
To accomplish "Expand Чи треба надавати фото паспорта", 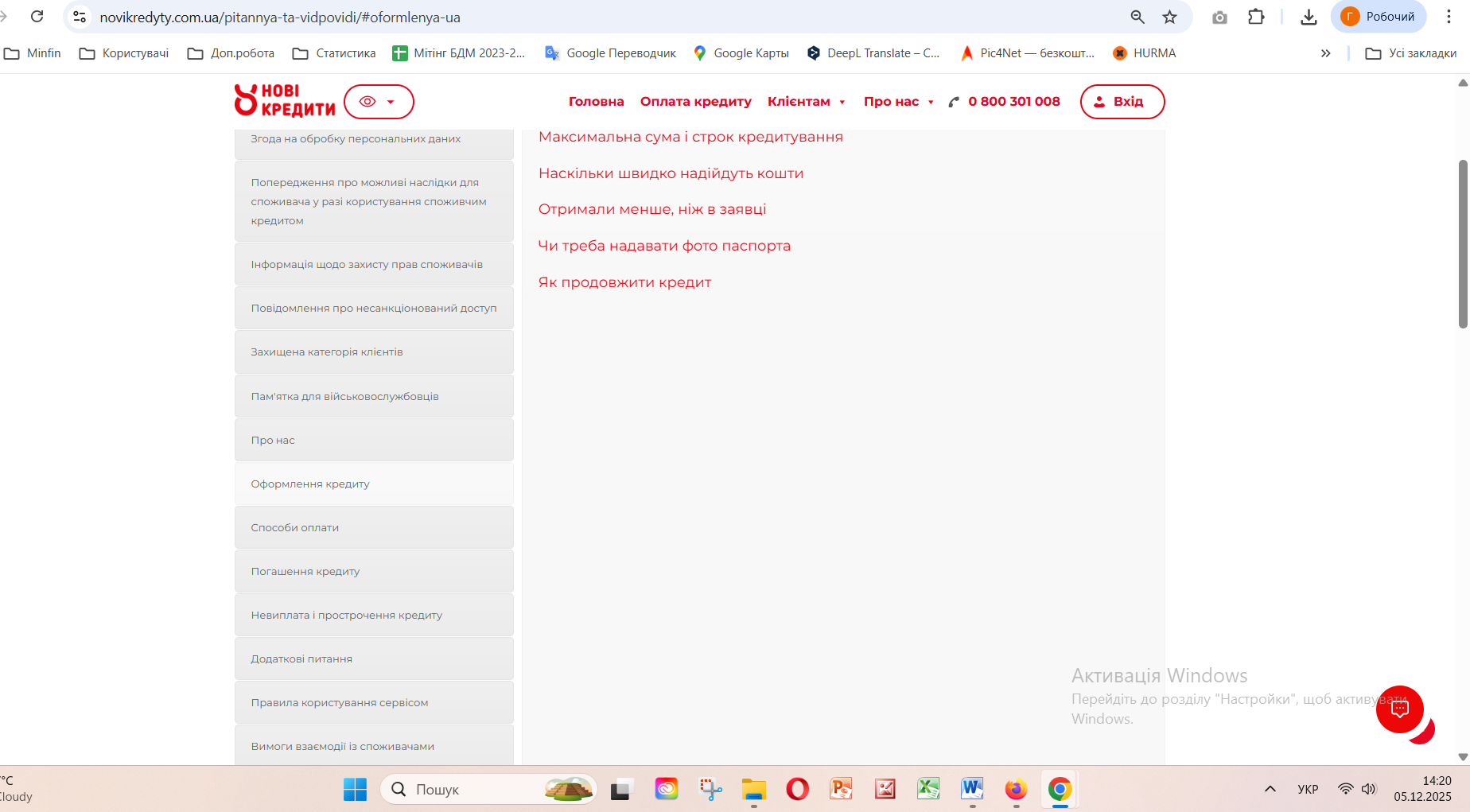I will tap(664, 246).
